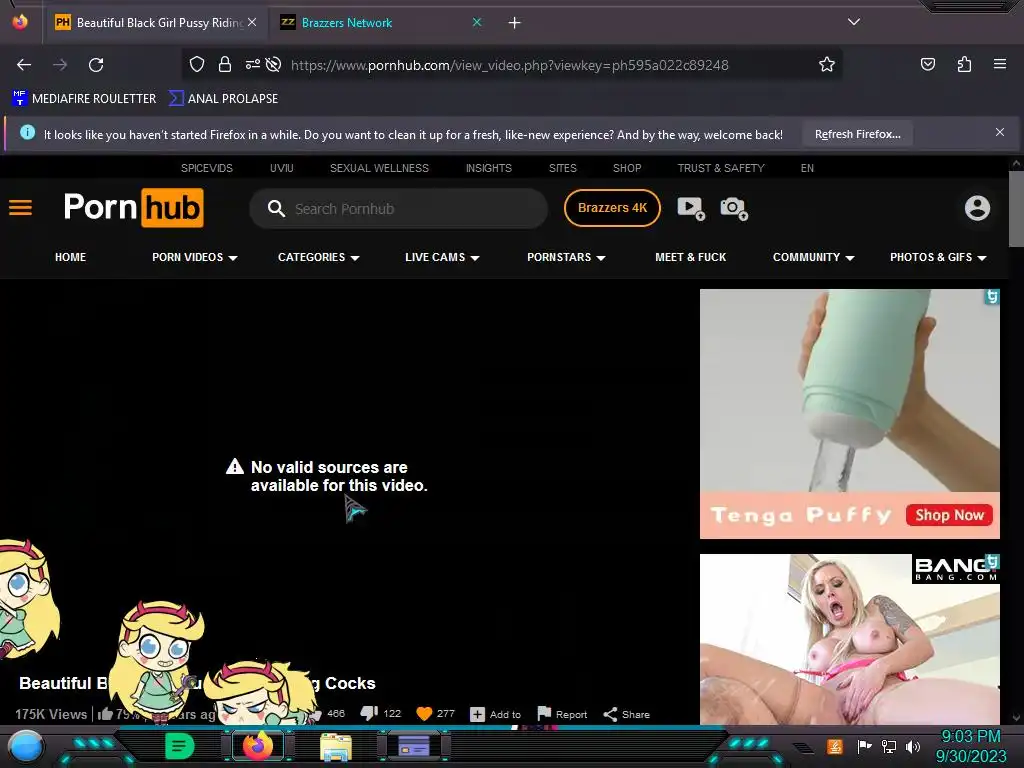Viewport: 1024px width, 768px height.
Task: Click the Firefox icon in the taskbar
Action: tap(258, 746)
